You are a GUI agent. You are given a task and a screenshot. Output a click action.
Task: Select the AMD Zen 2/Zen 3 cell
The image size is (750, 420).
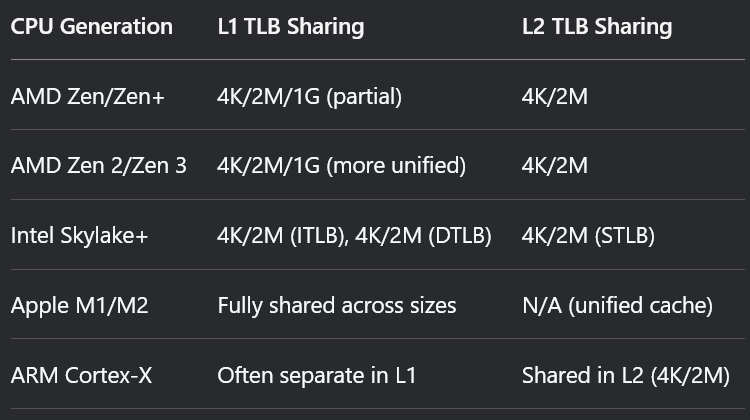click(x=99, y=166)
